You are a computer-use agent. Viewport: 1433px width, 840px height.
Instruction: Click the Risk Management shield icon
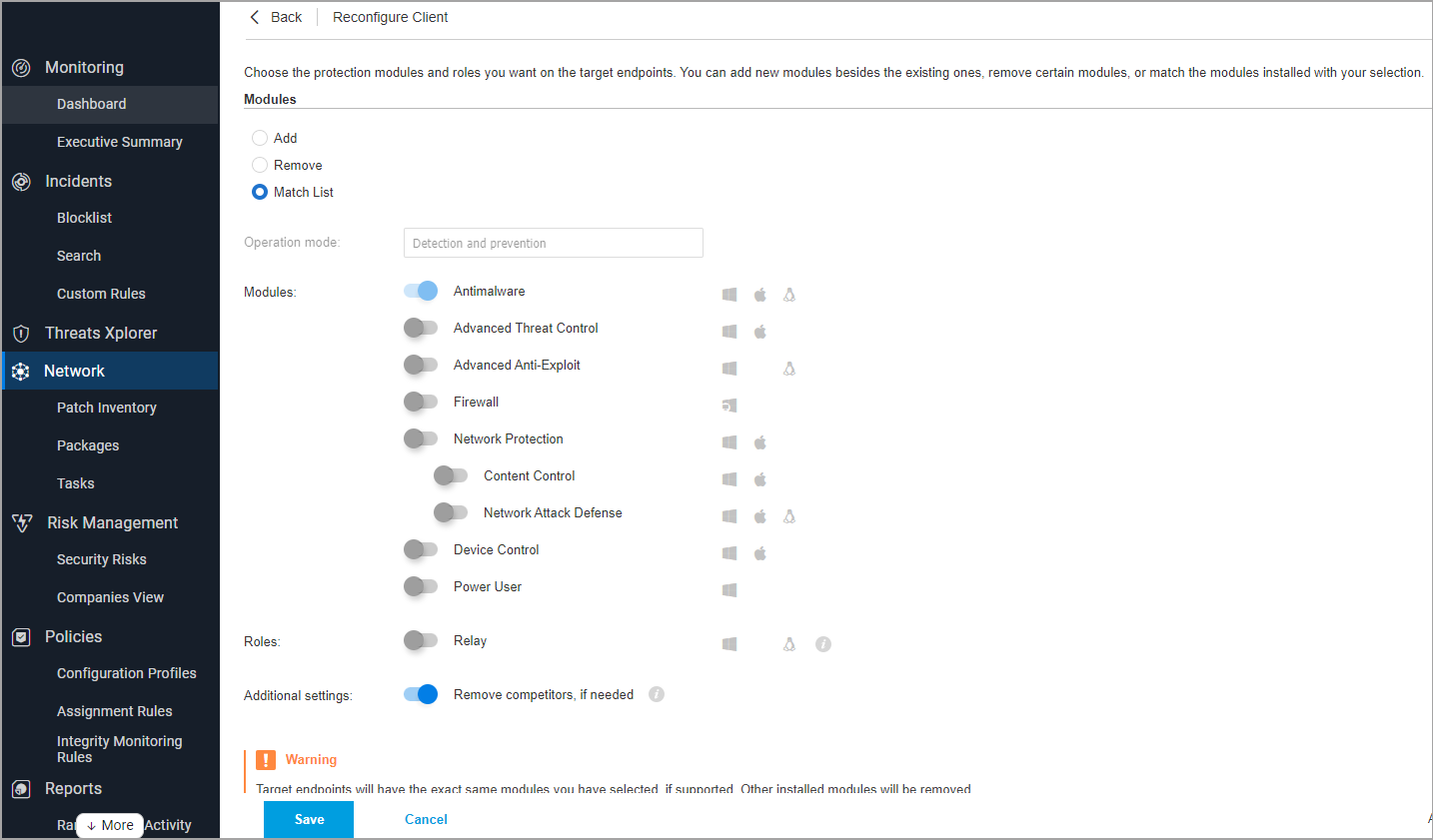pos(22,522)
